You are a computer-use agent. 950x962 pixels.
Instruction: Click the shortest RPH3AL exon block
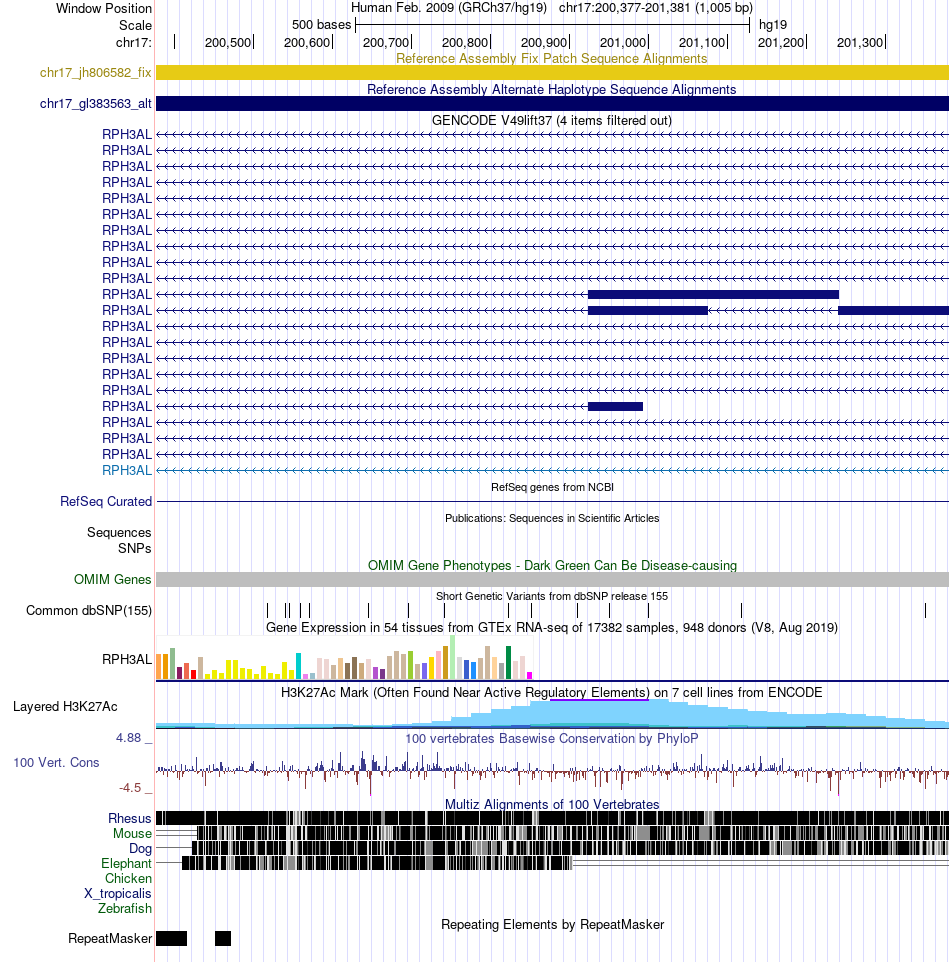click(x=616, y=406)
